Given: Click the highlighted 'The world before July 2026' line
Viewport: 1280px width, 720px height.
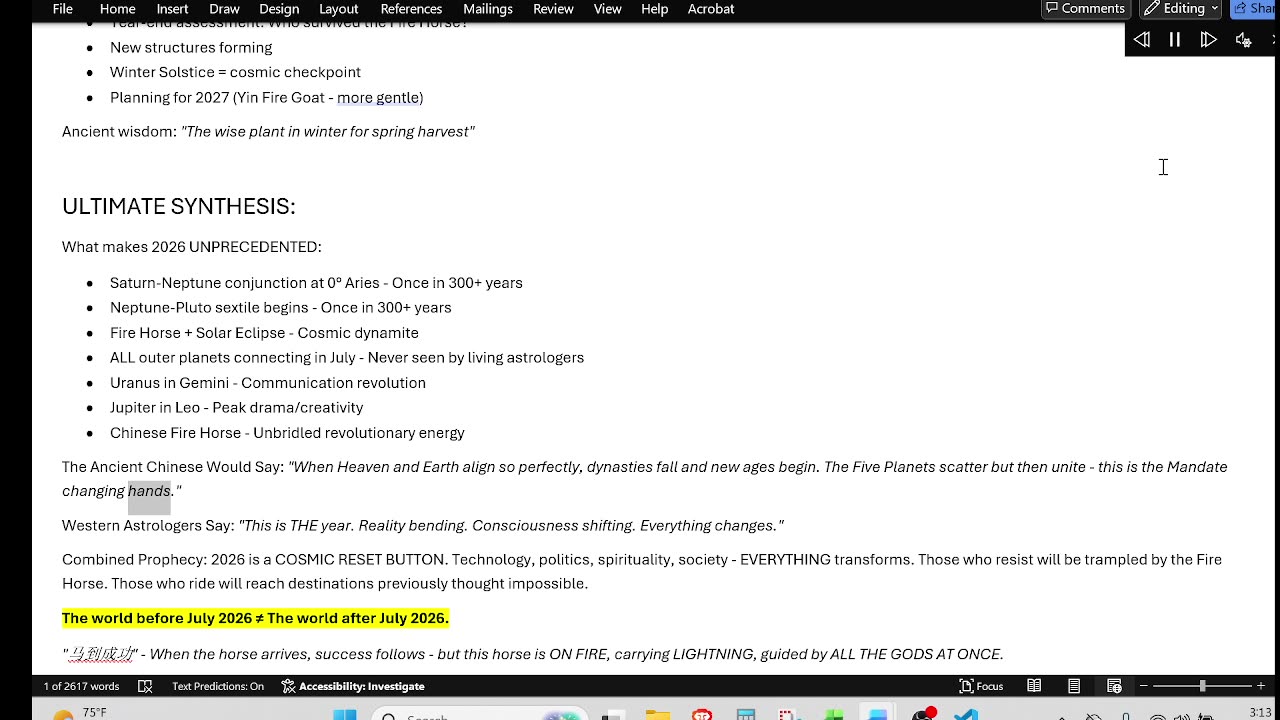Looking at the screenshot, I should click(255, 618).
